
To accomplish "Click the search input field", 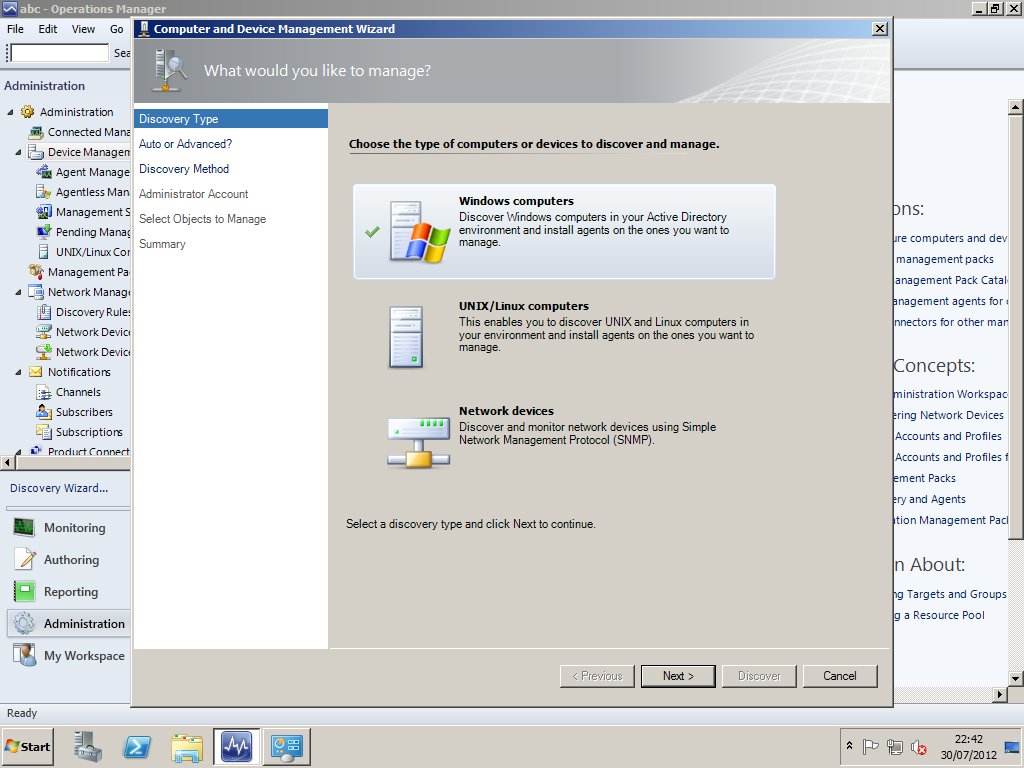I will 59,53.
